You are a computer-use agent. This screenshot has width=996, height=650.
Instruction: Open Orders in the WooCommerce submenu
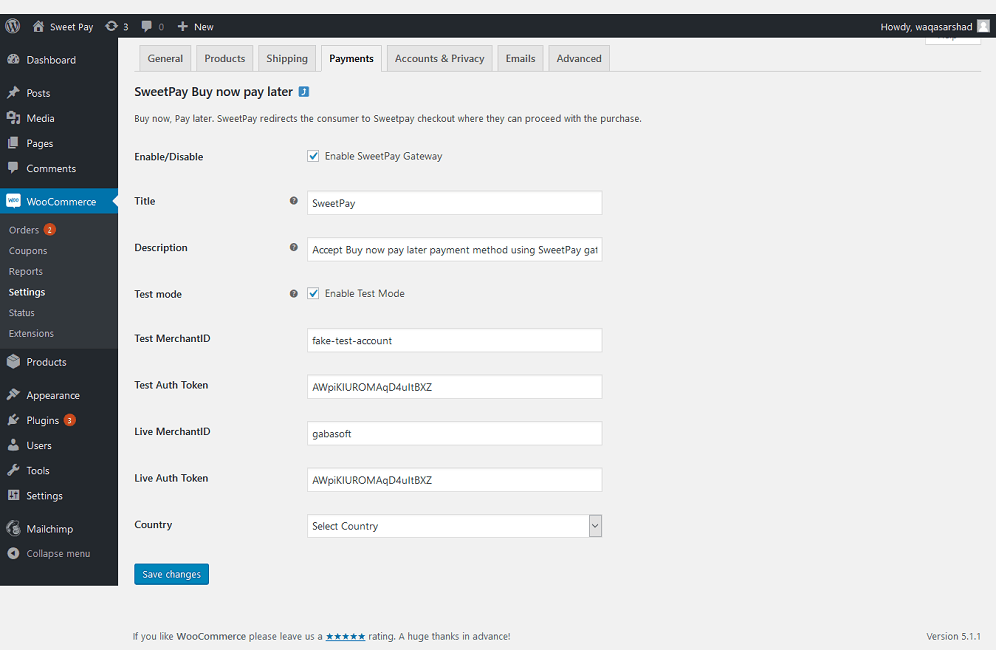[x=24, y=230]
